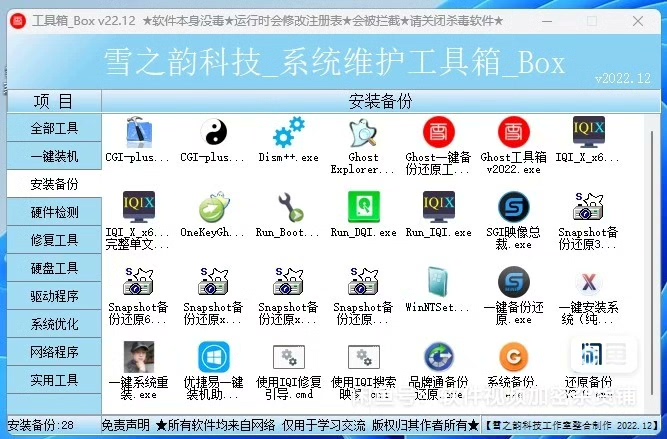
Task: Click the v2022.12 version label
Action: tap(622, 78)
